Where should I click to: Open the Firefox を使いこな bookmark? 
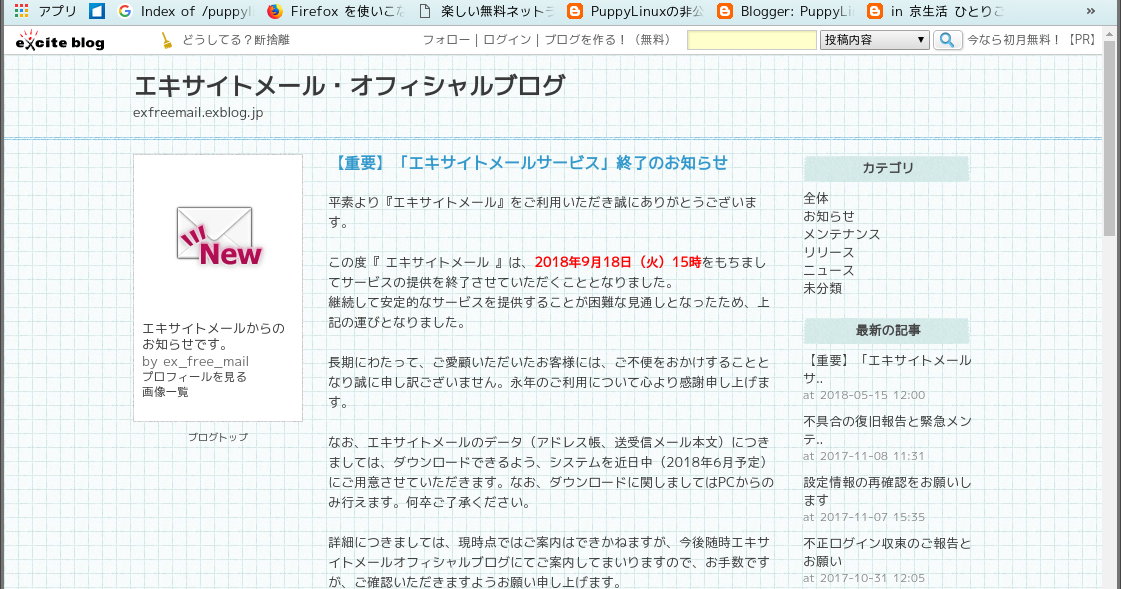[335, 11]
